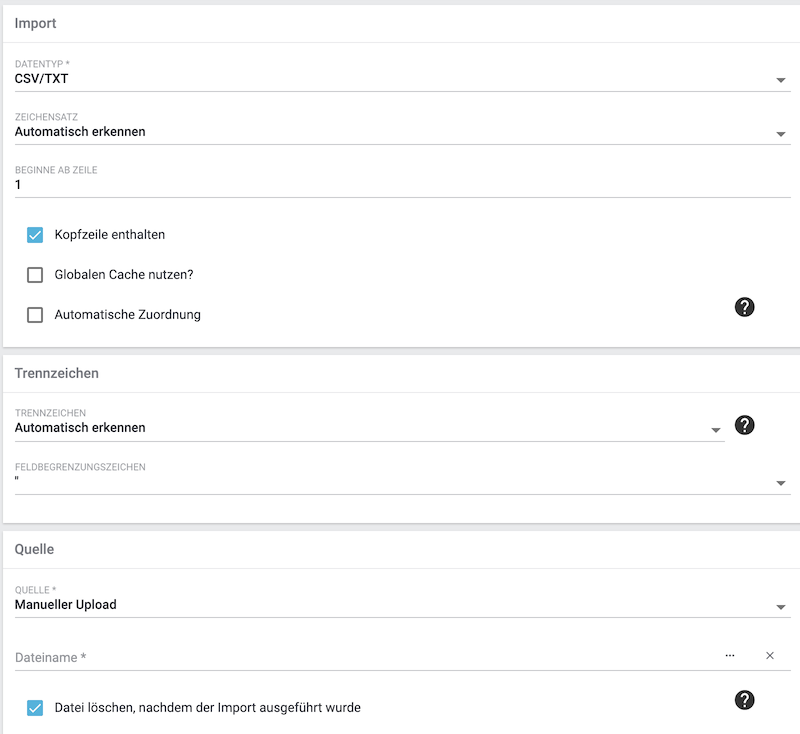Click the Trennzeichen section header
Viewport: 800px width, 734px height.
tap(56, 373)
